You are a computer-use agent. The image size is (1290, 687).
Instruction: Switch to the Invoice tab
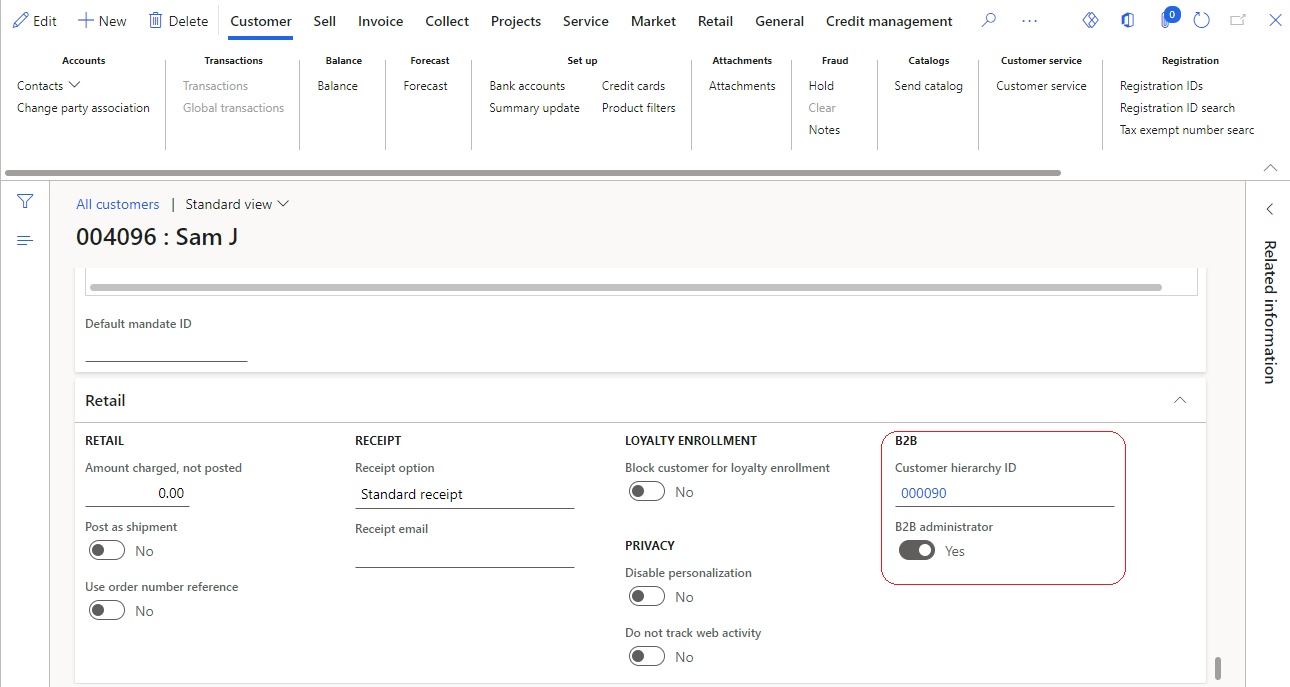[381, 21]
